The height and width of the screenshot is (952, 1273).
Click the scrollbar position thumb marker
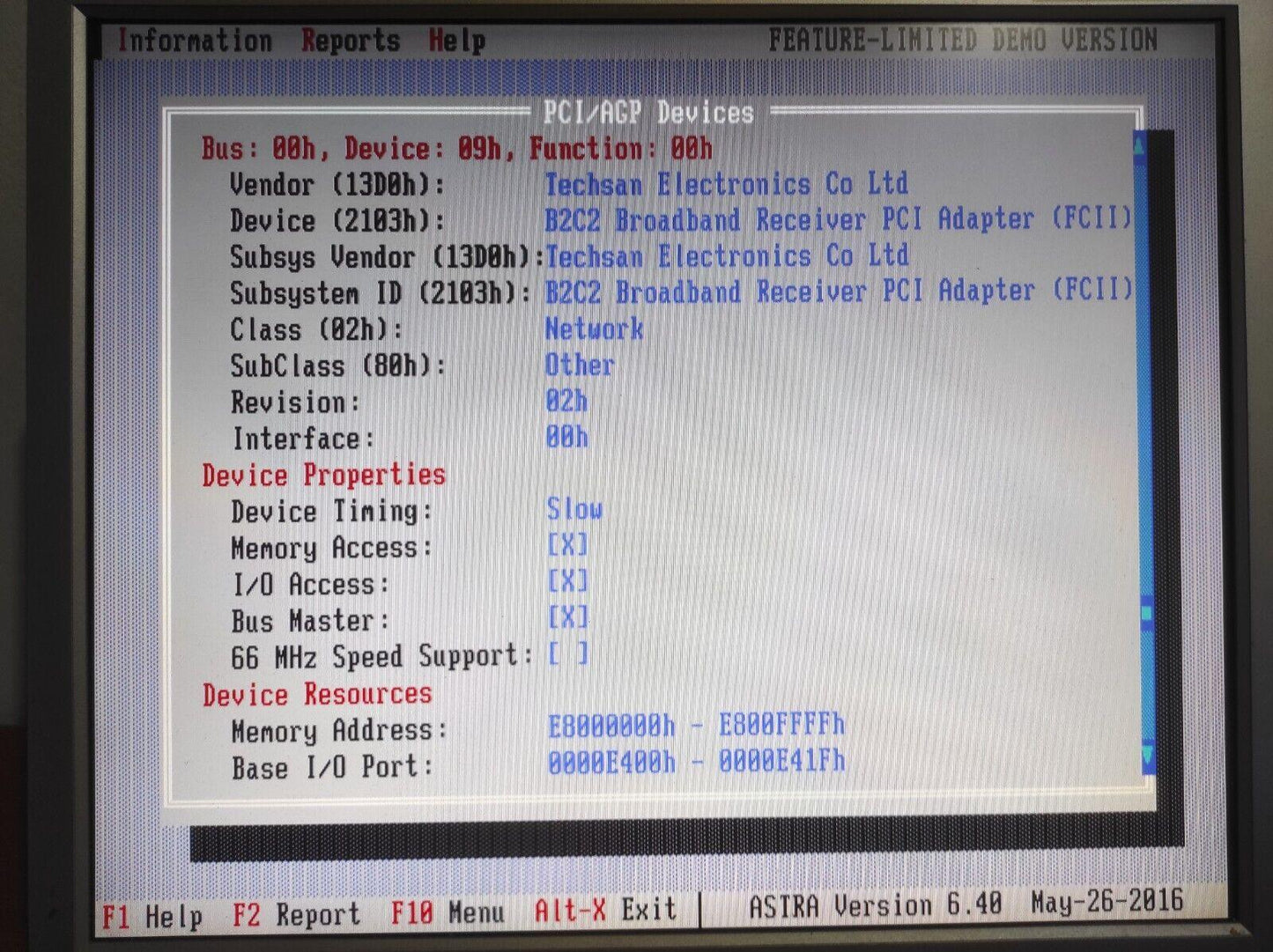point(1146,612)
